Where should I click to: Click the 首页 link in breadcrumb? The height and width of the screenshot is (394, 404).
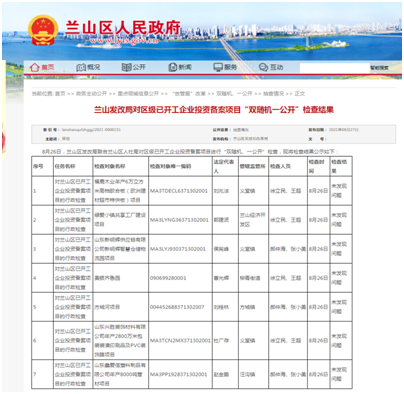pyautogui.click(x=60, y=94)
